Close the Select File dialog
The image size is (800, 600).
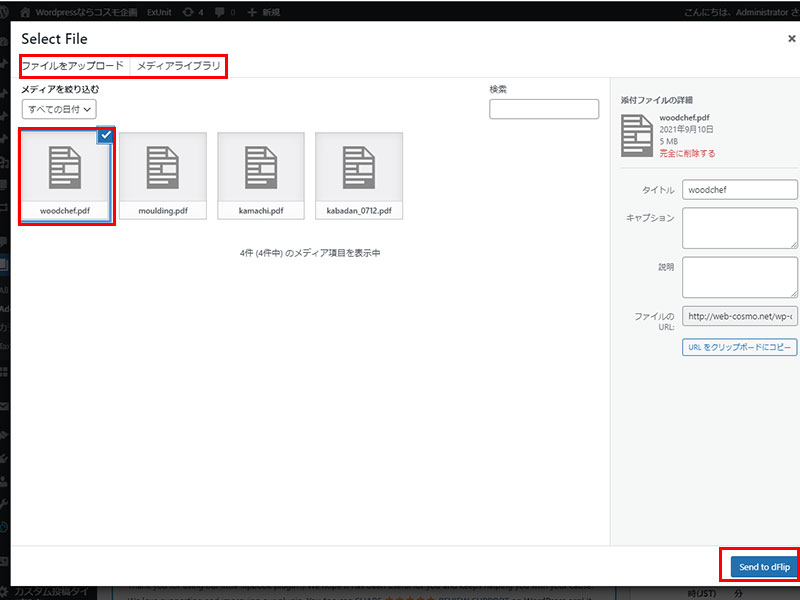[791, 38]
